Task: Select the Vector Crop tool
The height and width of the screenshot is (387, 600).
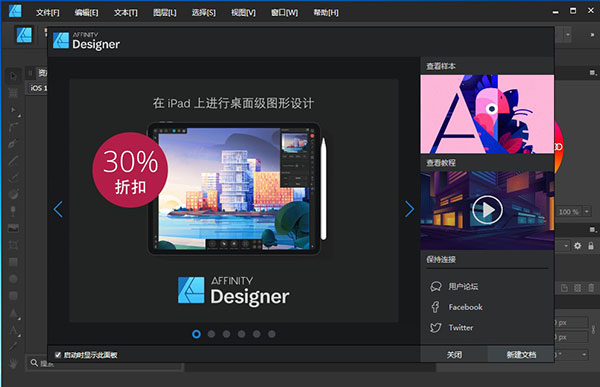Action: 13,245
